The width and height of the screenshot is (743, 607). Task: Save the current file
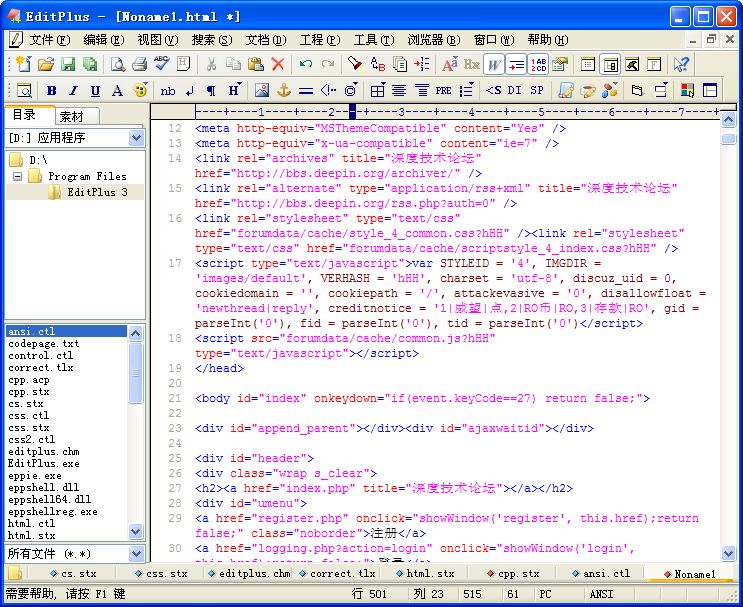tap(68, 64)
